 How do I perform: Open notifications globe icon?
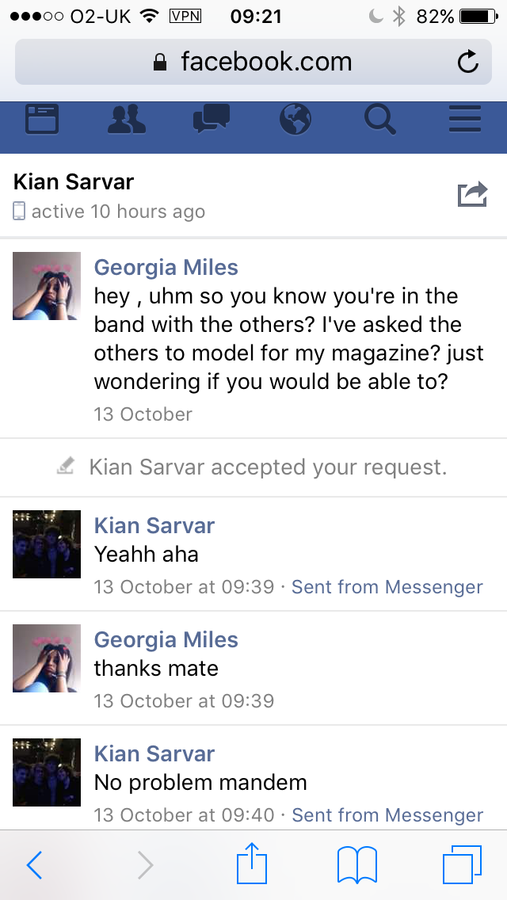295,119
